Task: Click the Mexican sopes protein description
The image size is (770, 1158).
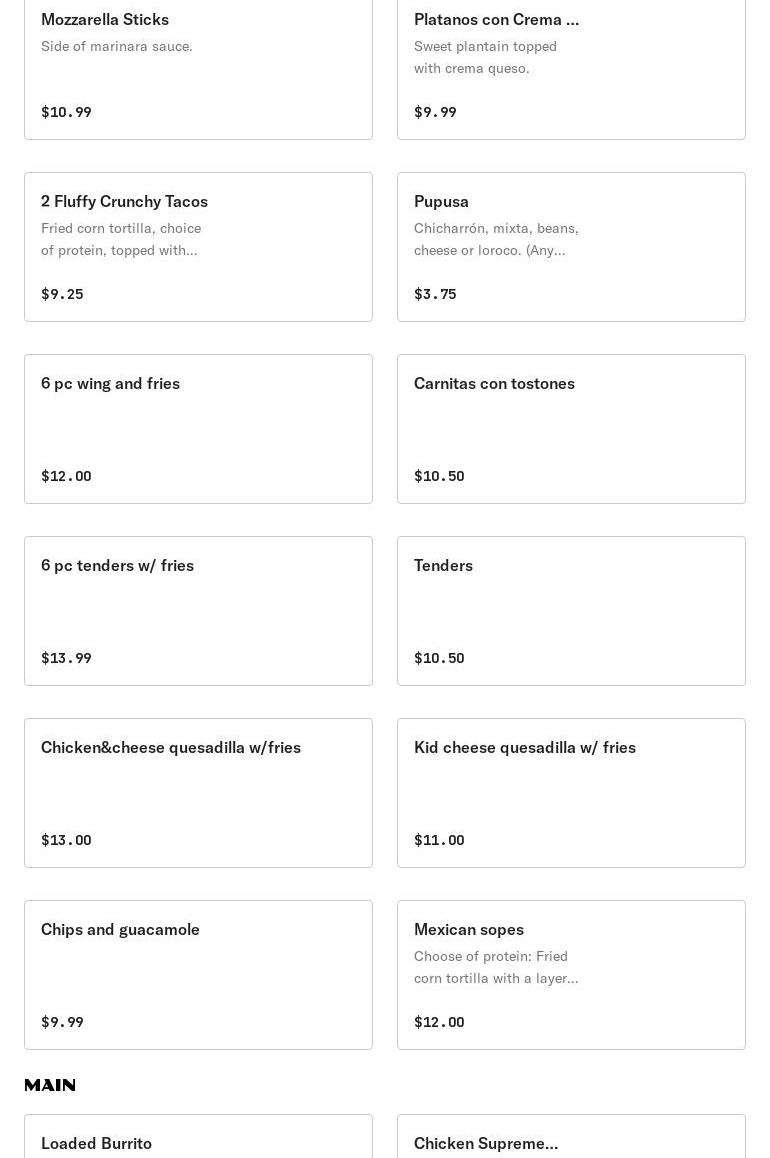Action: (496, 967)
